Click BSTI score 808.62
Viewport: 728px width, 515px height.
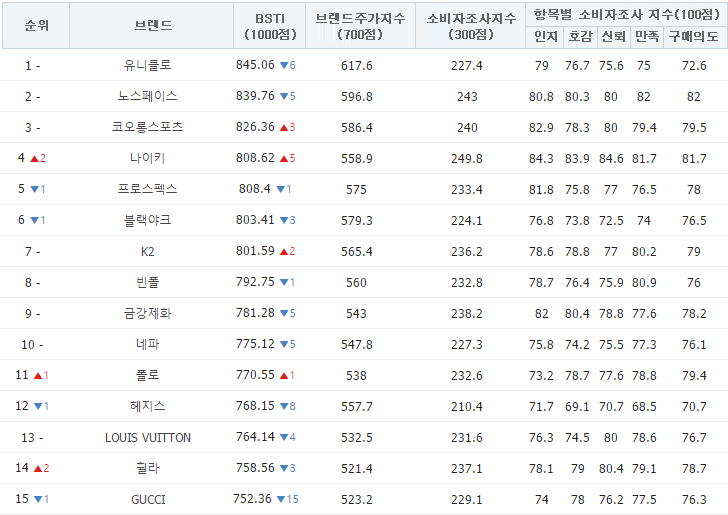pyautogui.click(x=255, y=157)
